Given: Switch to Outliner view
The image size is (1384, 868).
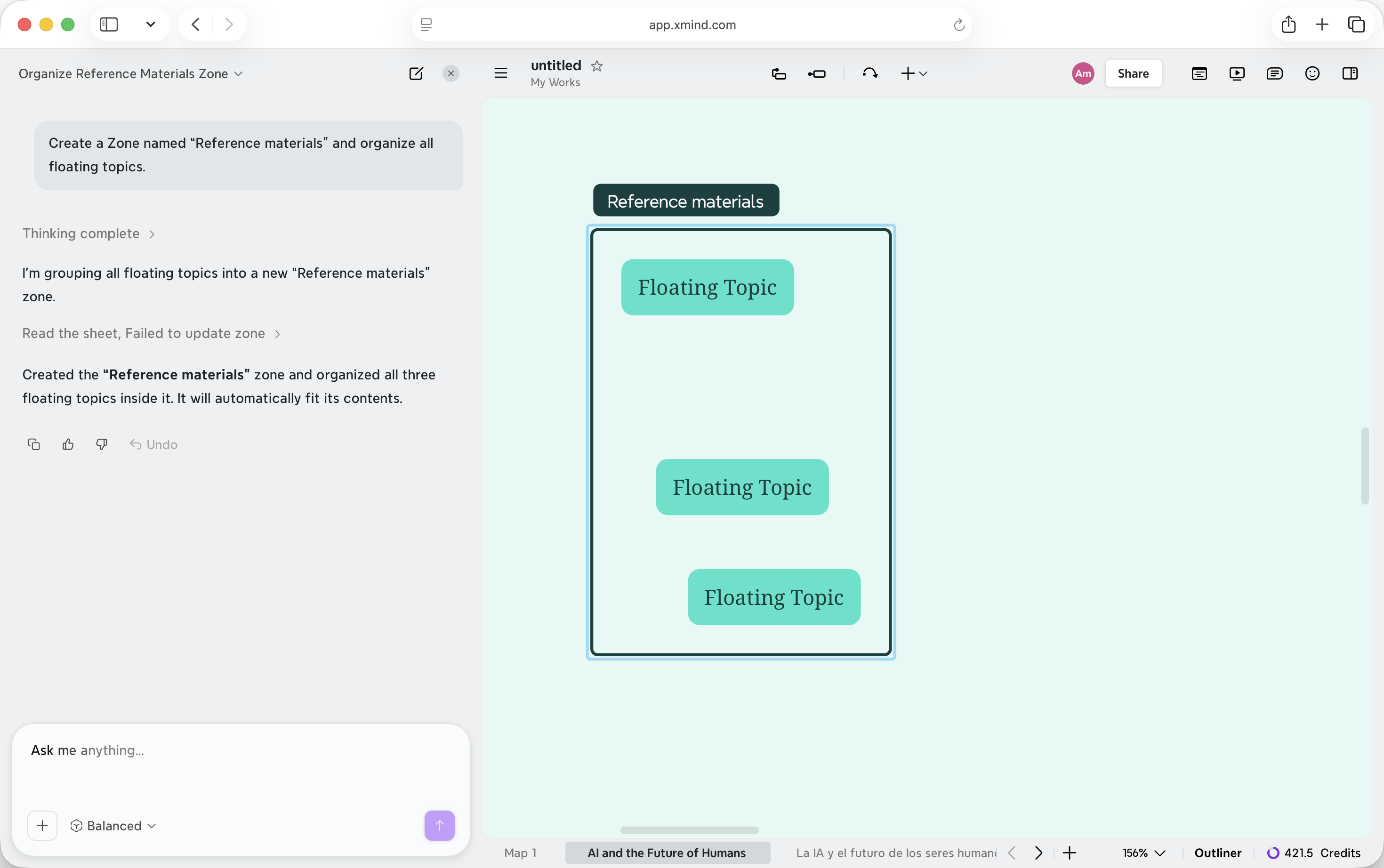Looking at the screenshot, I should tap(1218, 853).
